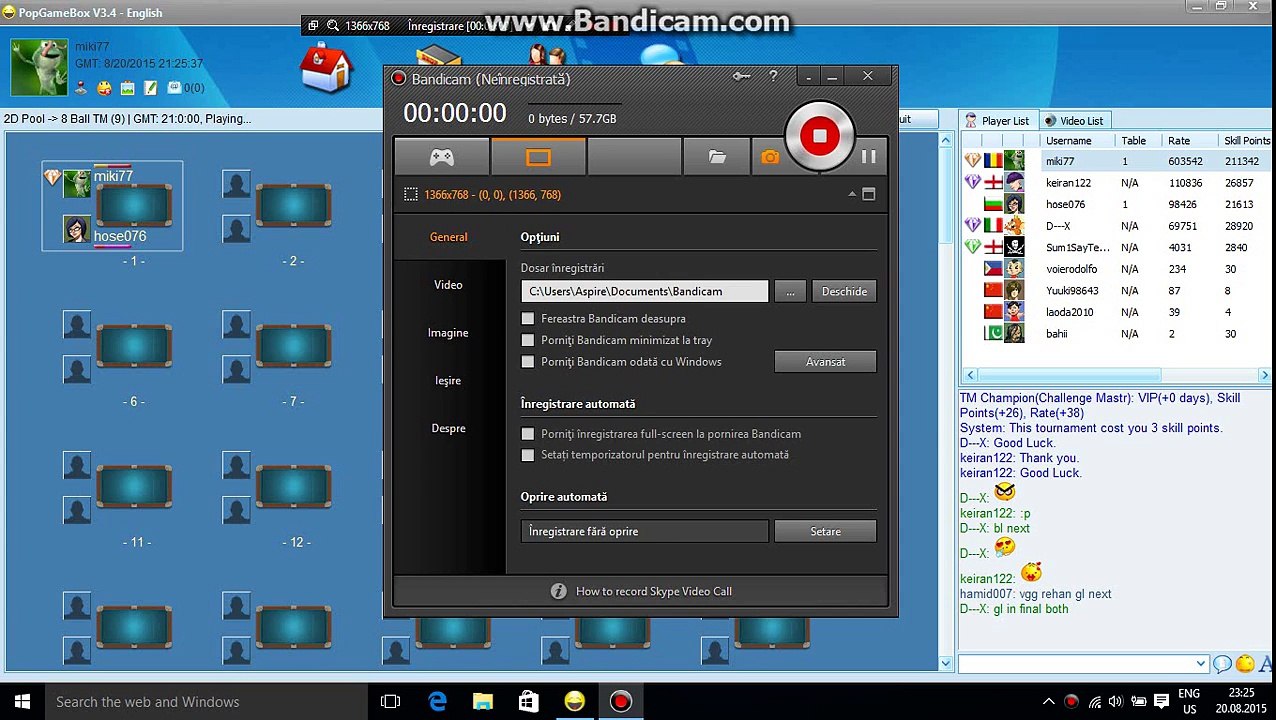Click the recording folder path field
1276x720 pixels.
click(644, 291)
